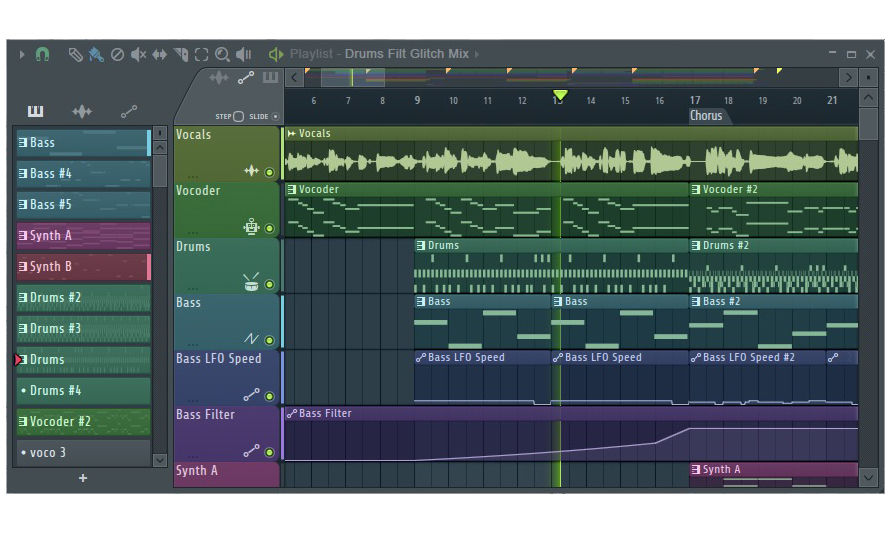The image size is (890, 534).
Task: Open the Synth A clip menu
Action: click(x=696, y=469)
